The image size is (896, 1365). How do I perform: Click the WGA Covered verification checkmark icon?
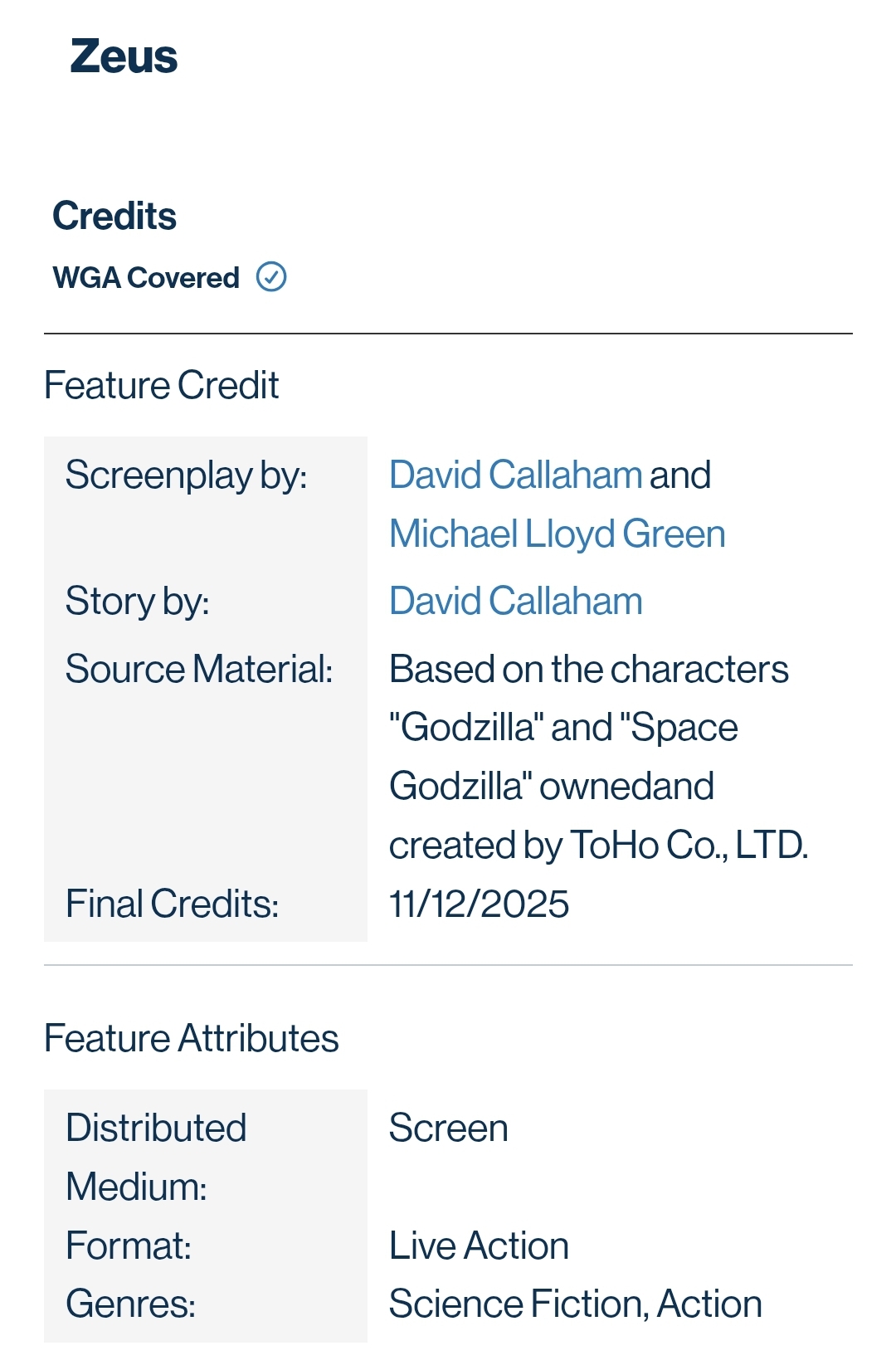[x=271, y=276]
